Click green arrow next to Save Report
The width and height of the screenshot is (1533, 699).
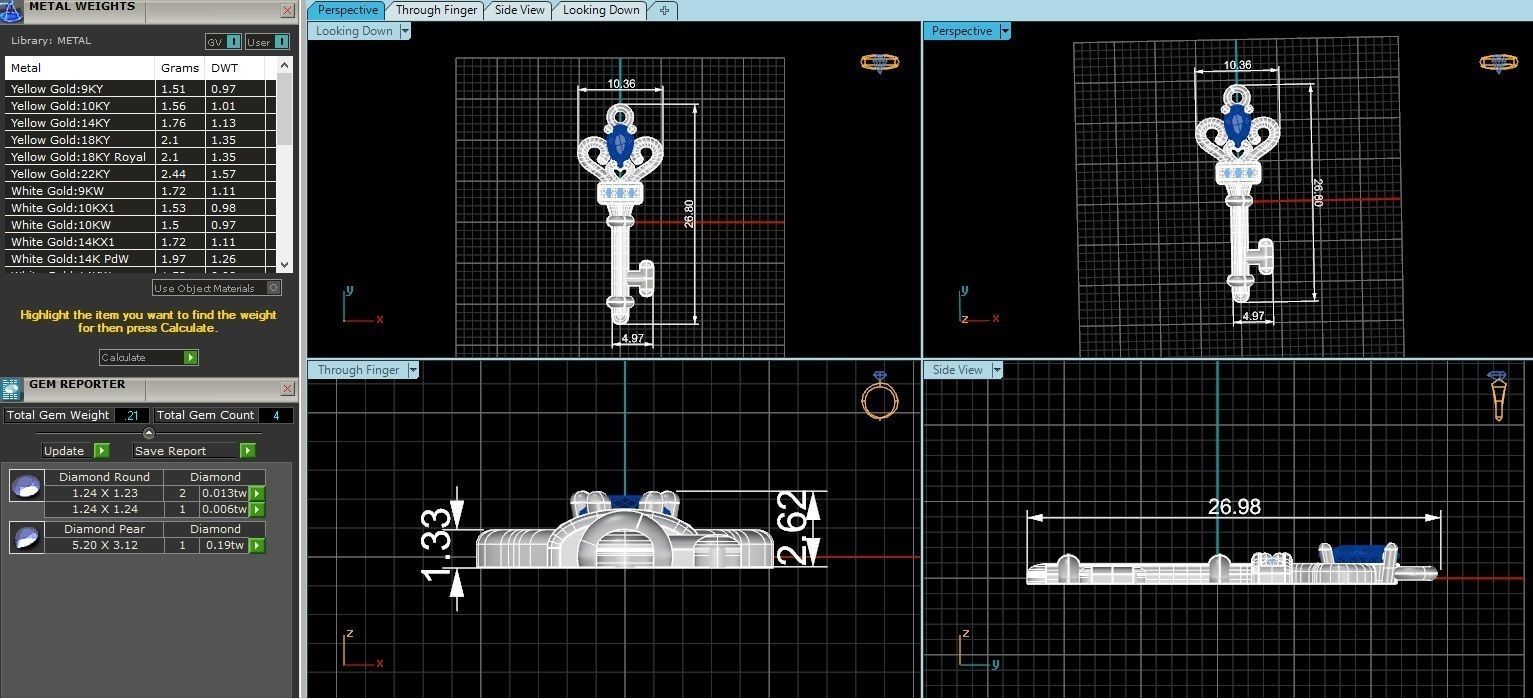coord(248,451)
